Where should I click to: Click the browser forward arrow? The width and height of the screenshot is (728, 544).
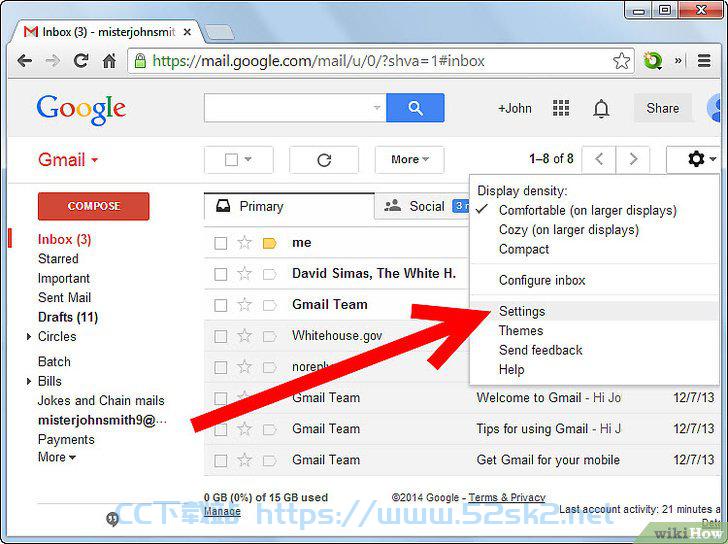click(52, 61)
